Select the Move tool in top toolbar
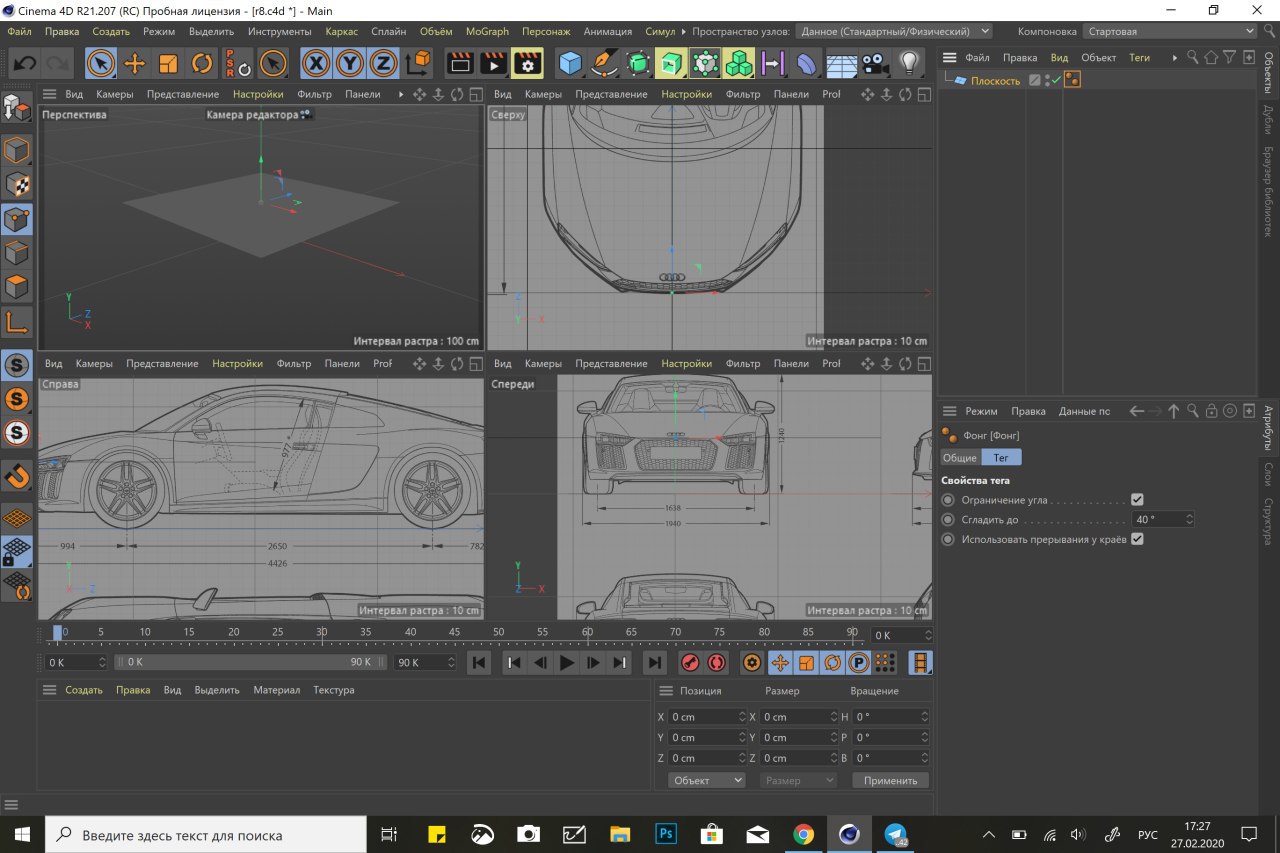 point(134,64)
